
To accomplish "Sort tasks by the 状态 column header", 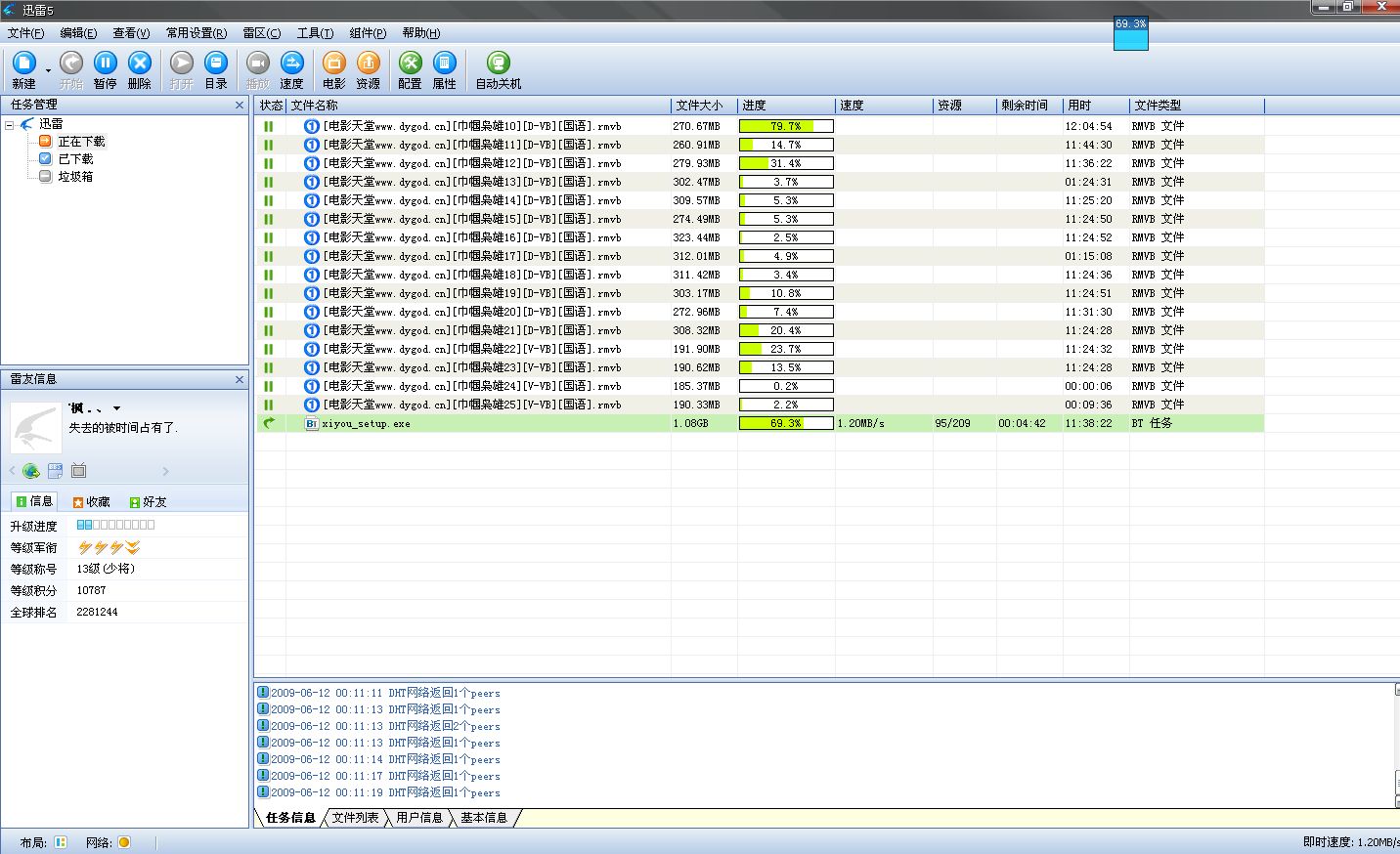I will pyautogui.click(x=271, y=106).
